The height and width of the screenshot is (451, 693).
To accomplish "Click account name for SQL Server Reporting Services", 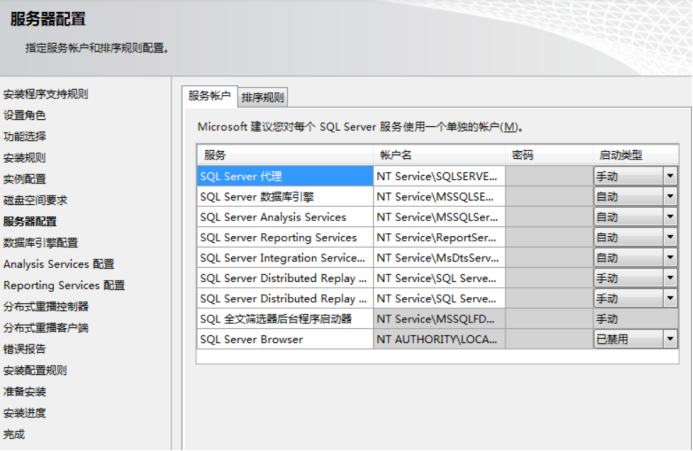I will pyautogui.click(x=438, y=238).
